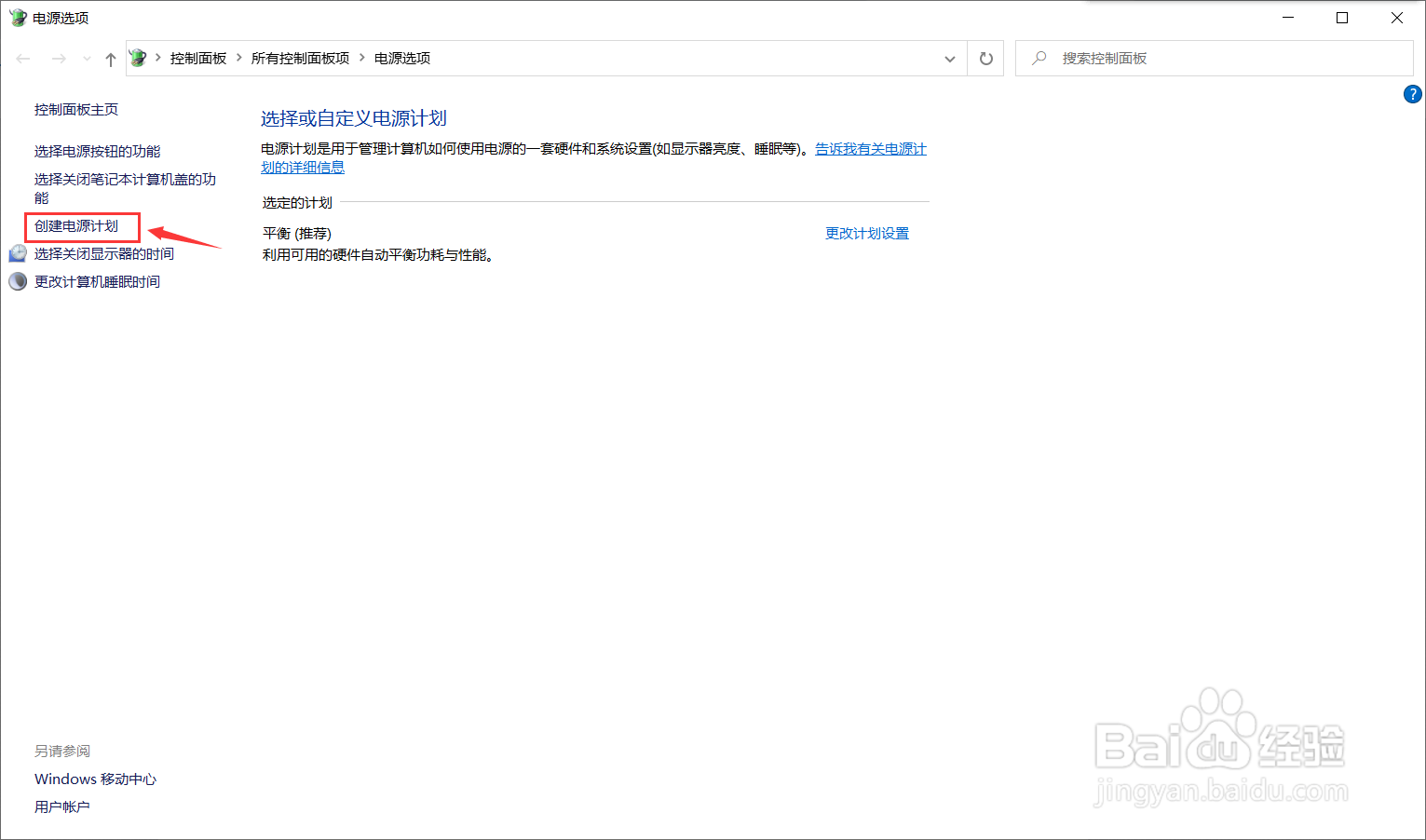Open 更改计划设置 for the balanced plan

pos(866,233)
